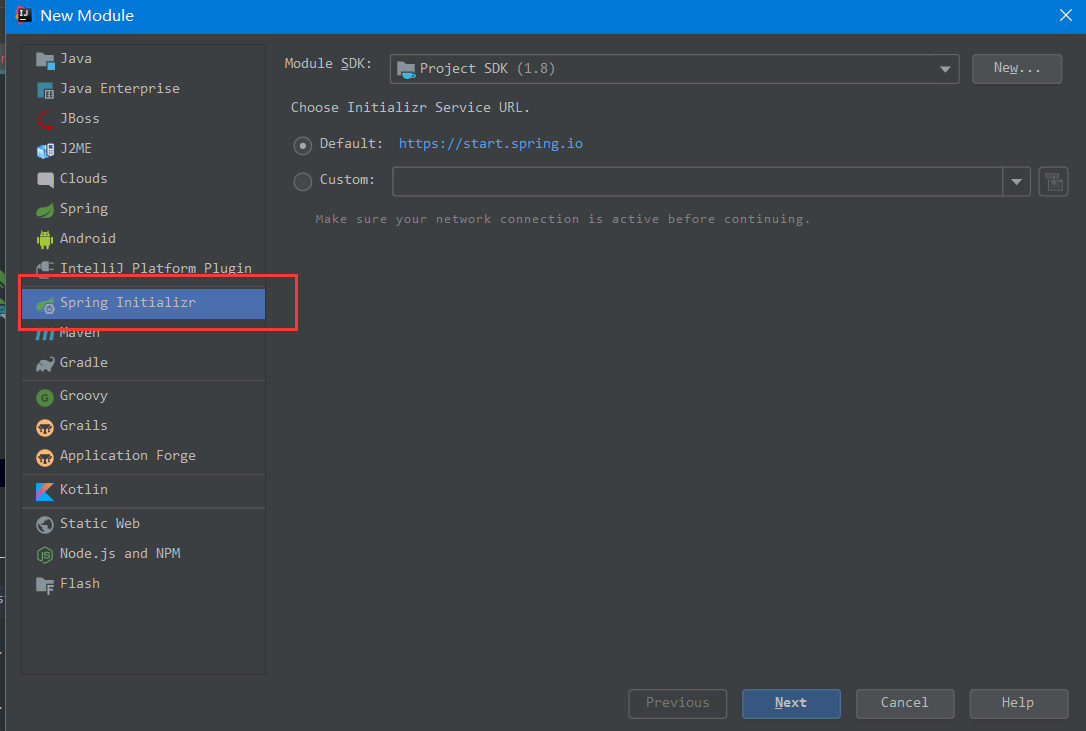Viewport: 1086px width, 731px height.
Task: Click the Static Web globe icon
Action: pos(45,525)
